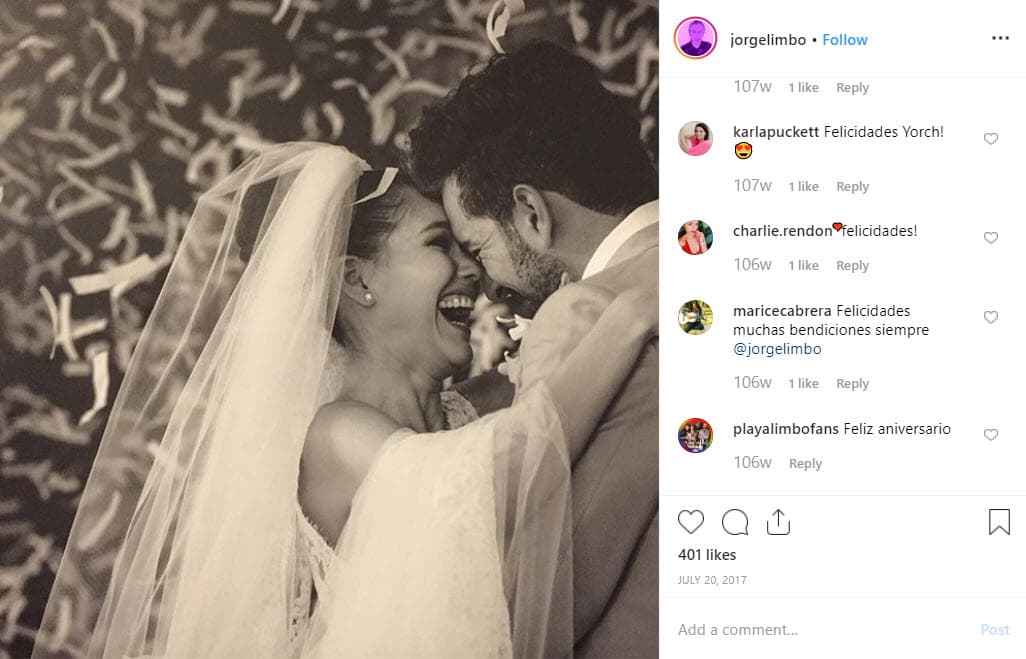Viewport: 1026px width, 659px height.
Task: Share the post via the paper plane icon
Action: click(779, 521)
